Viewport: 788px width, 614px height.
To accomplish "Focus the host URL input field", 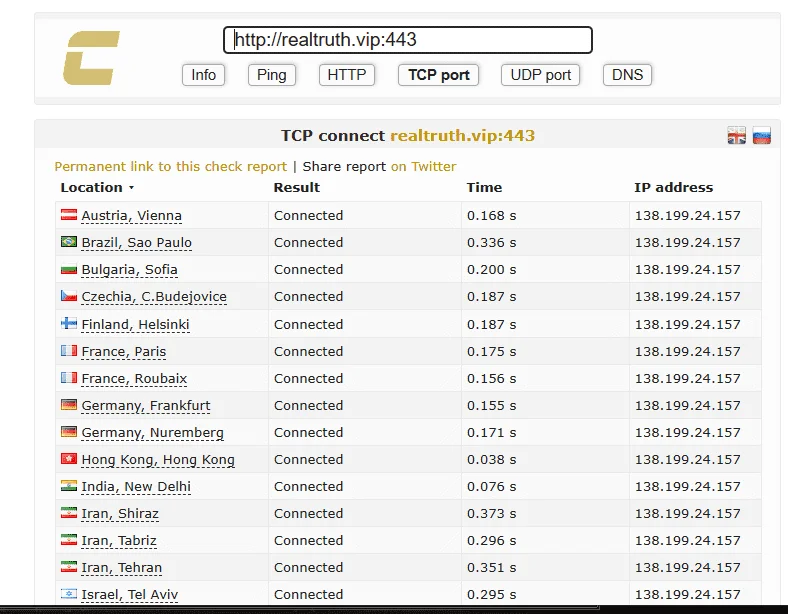I will click(x=408, y=40).
